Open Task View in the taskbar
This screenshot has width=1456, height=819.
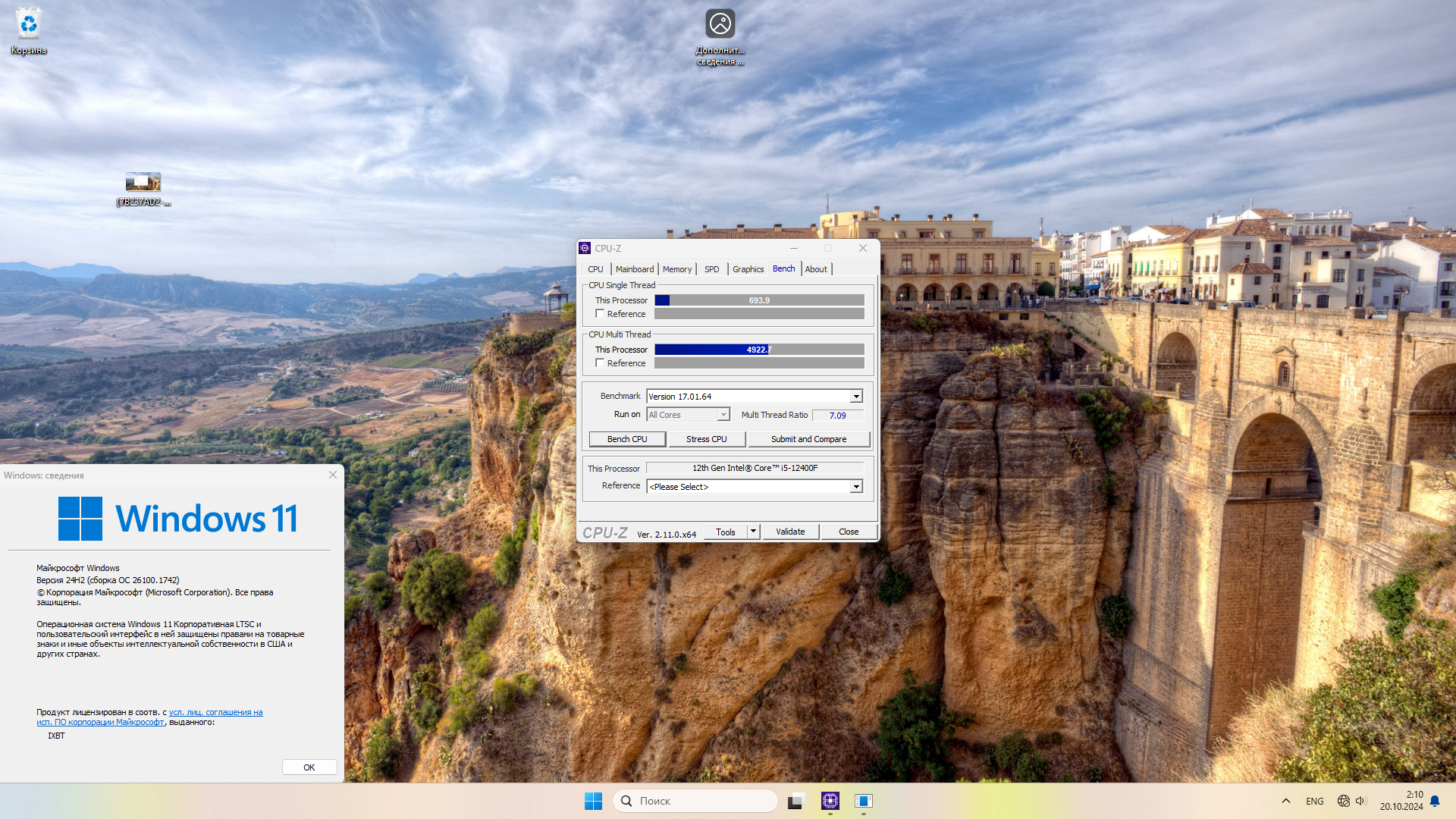click(x=795, y=801)
